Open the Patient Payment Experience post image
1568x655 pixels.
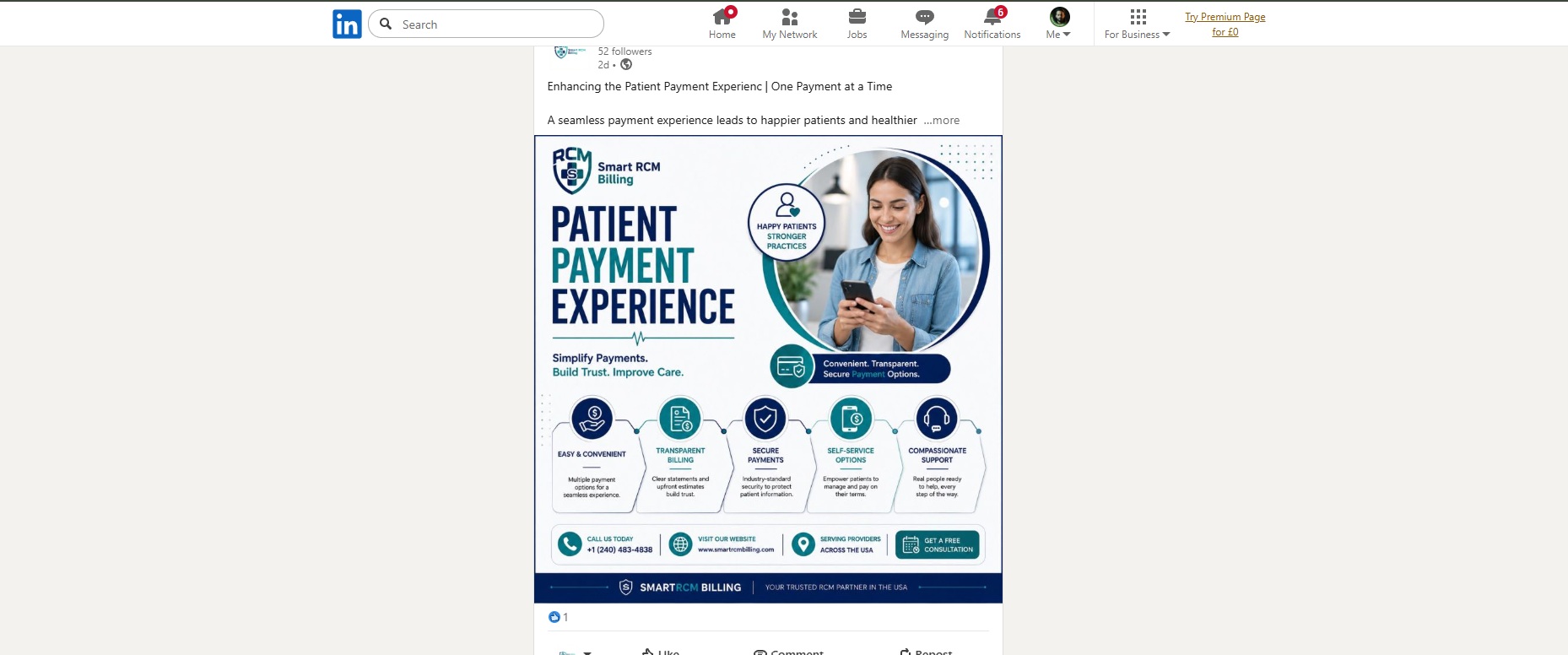[x=768, y=369]
